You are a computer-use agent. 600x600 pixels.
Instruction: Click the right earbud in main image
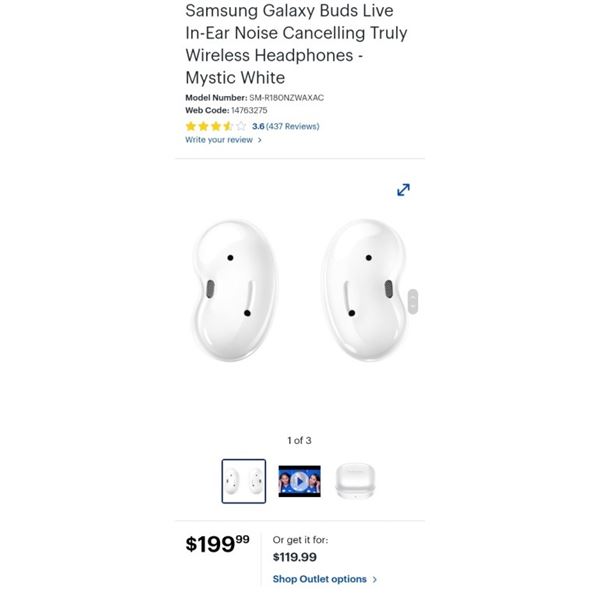coord(364,290)
